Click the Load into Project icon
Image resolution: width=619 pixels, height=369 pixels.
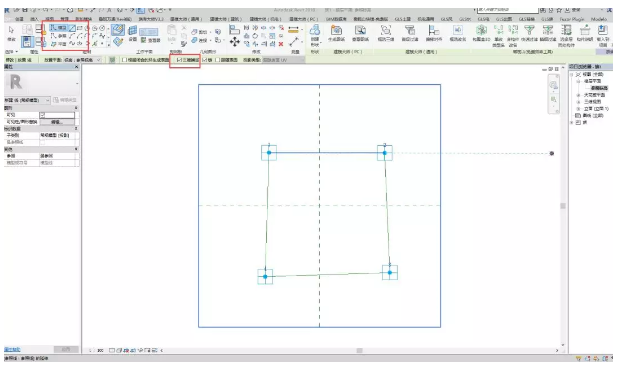[x=602, y=35]
